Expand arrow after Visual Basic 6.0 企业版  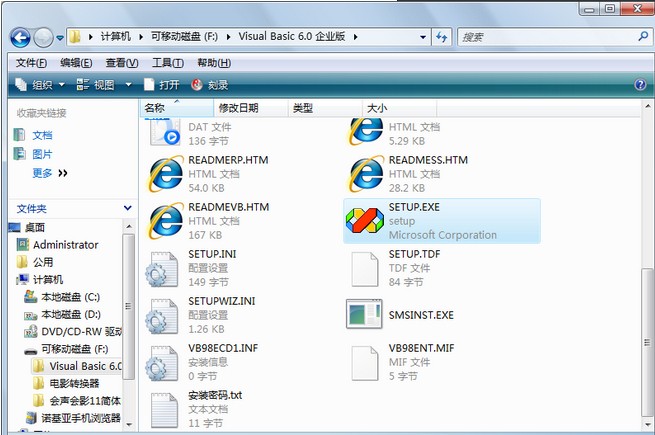[355, 37]
